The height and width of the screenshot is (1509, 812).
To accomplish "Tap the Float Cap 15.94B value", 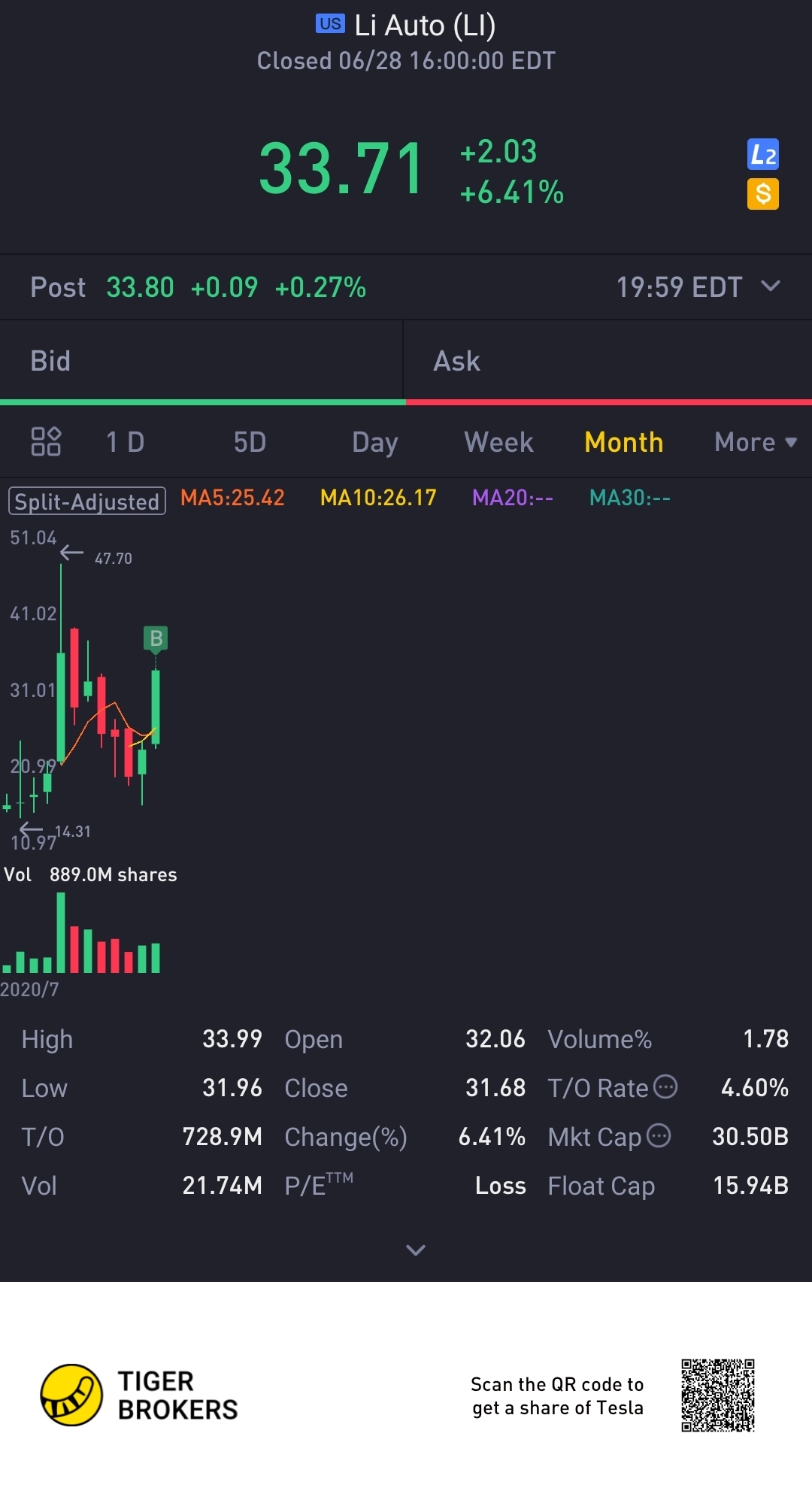I will tap(751, 1186).
